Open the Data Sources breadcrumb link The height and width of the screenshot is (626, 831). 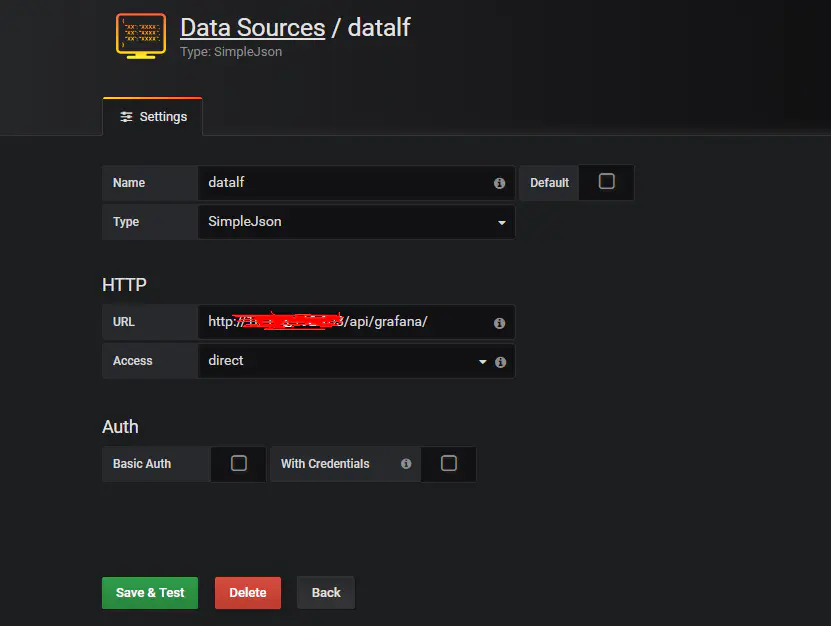coord(252,28)
